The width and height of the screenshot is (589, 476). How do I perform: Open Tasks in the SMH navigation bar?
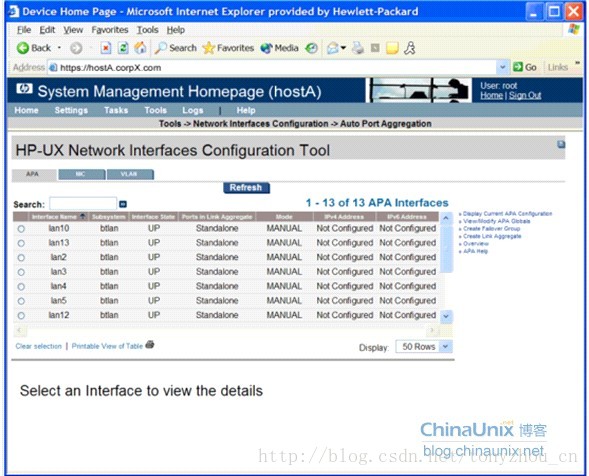click(116, 110)
